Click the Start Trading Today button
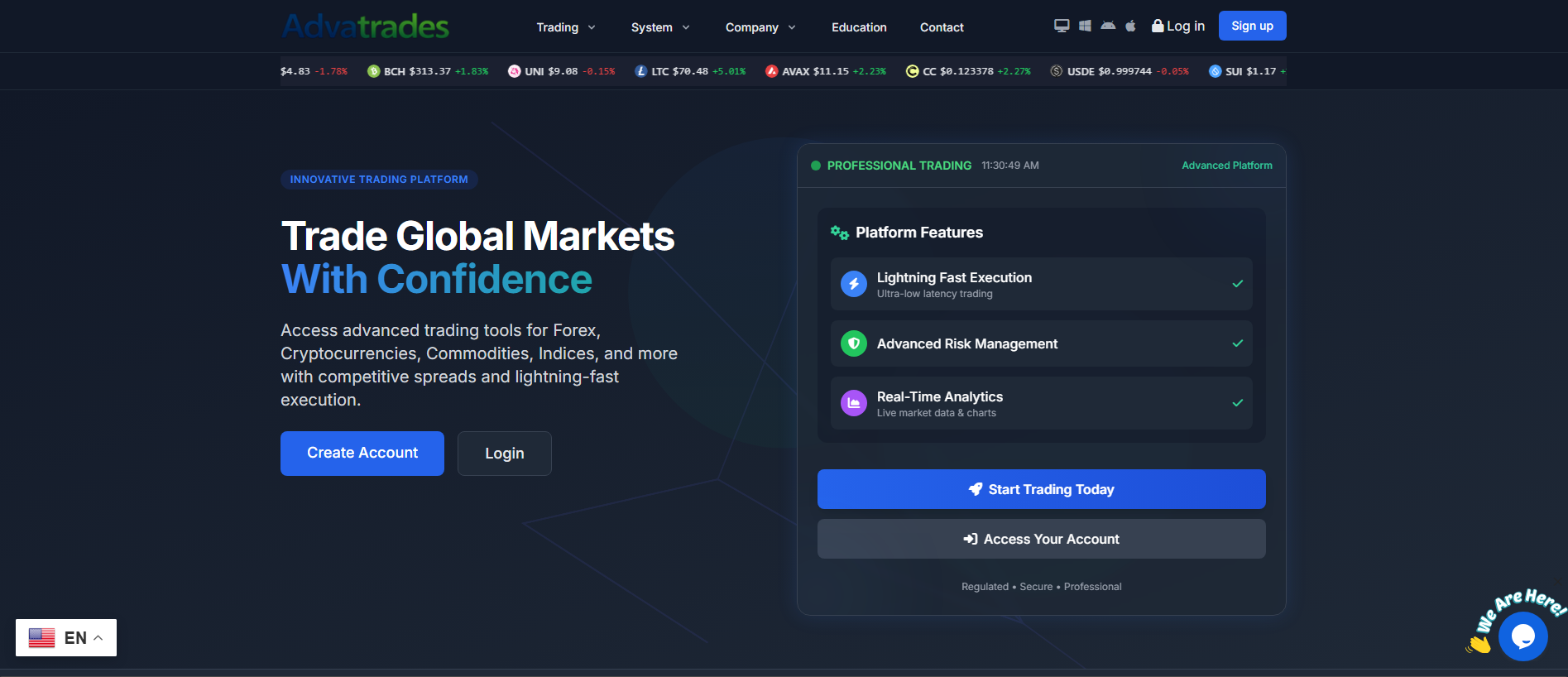 1042,489
